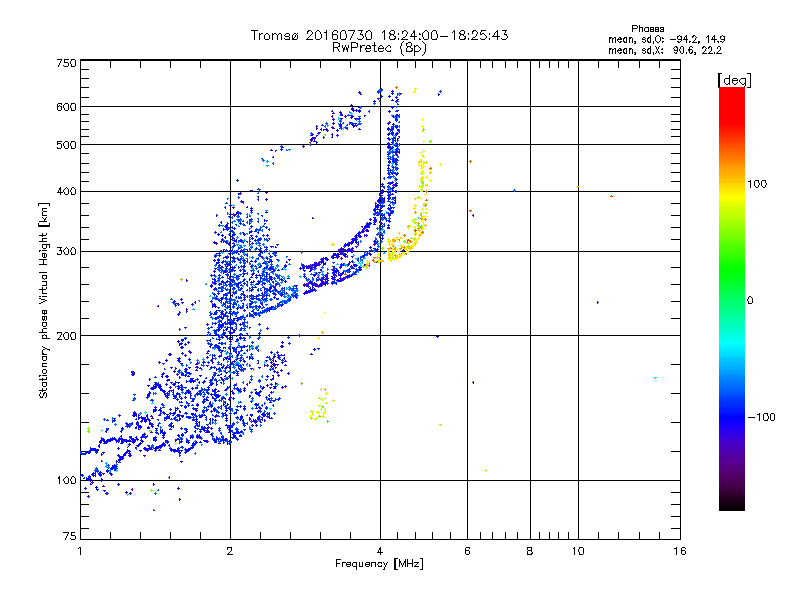This screenshot has height=600, width=800.
Task: Click the y-axis label '75'
Action: (70, 536)
